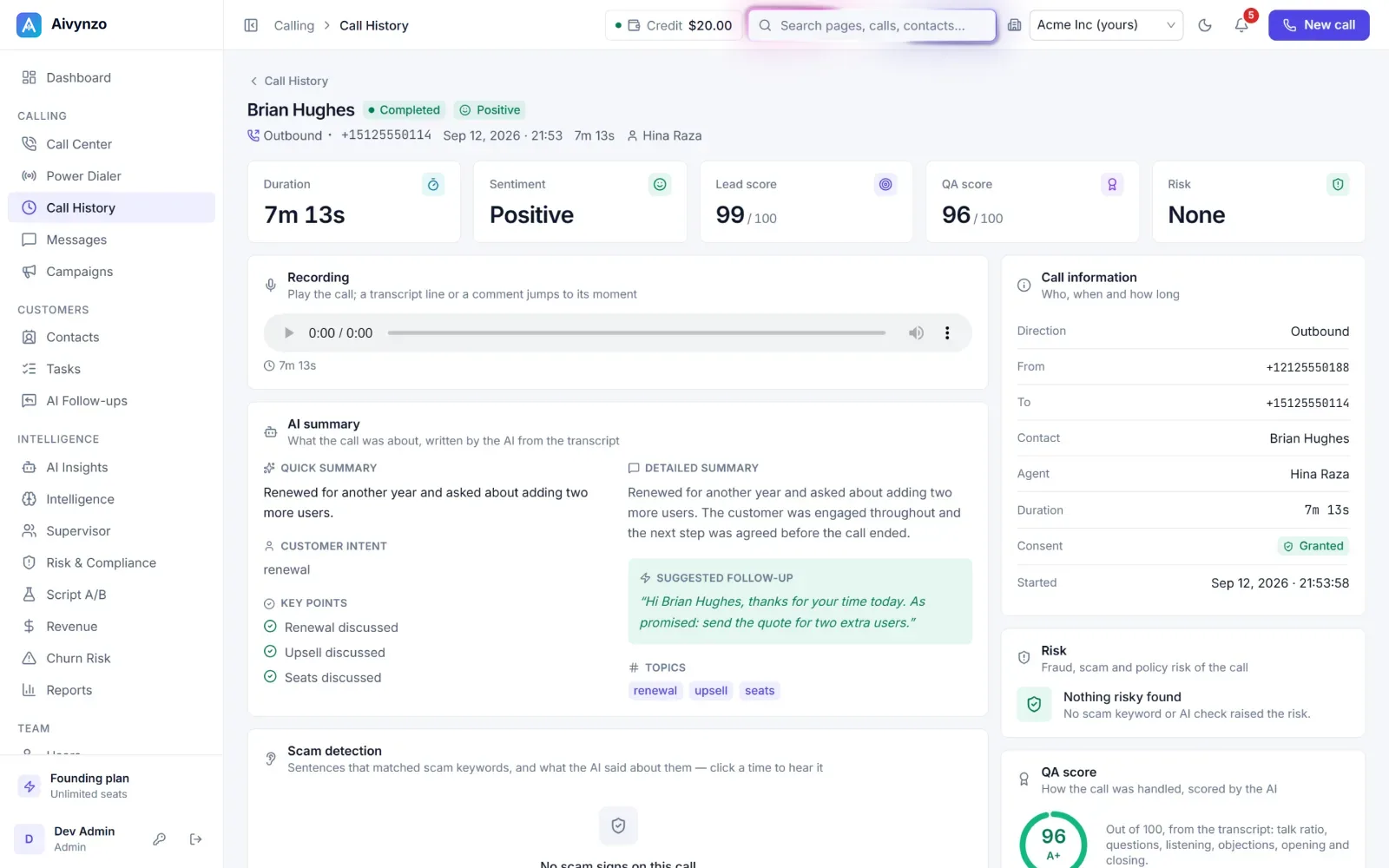This screenshot has width=1389, height=868.
Task: Click the Contacts sidebar icon
Action: (29, 337)
